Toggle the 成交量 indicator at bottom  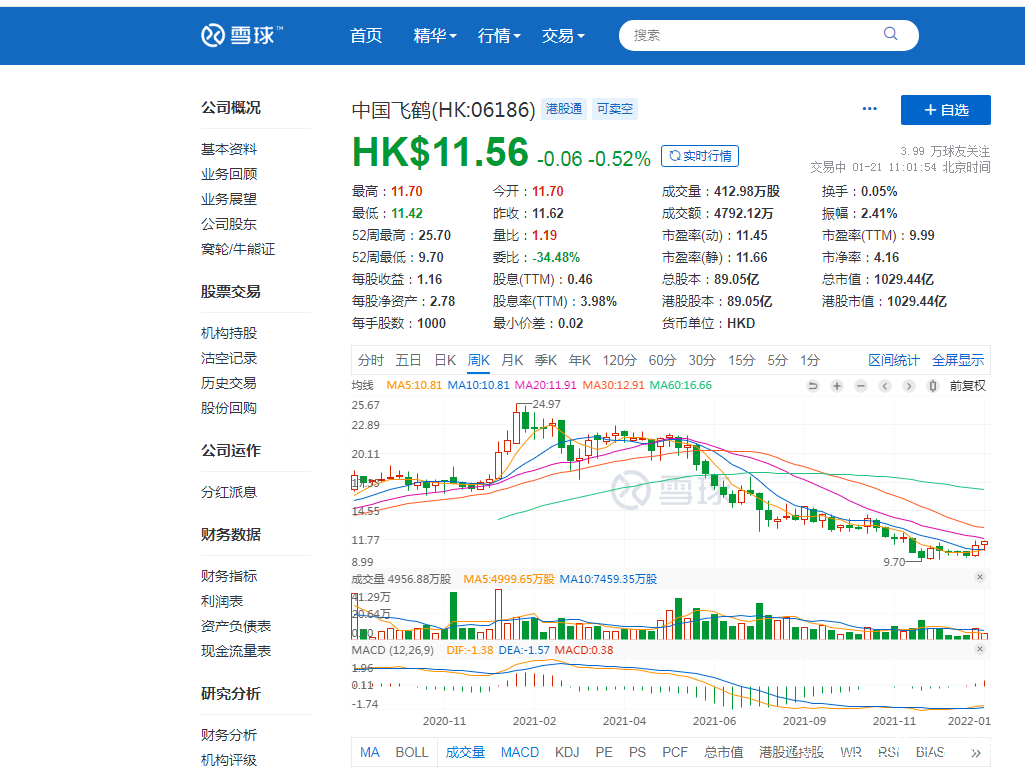pyautogui.click(x=465, y=752)
